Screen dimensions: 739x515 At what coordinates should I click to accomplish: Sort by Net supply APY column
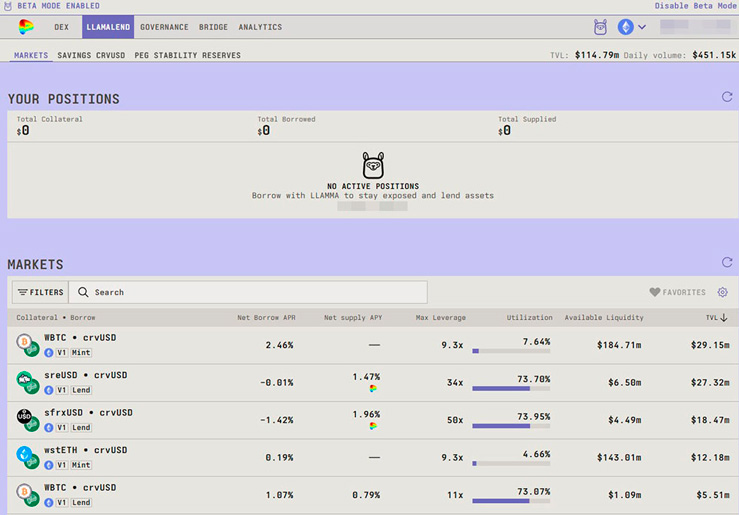click(x=353, y=318)
